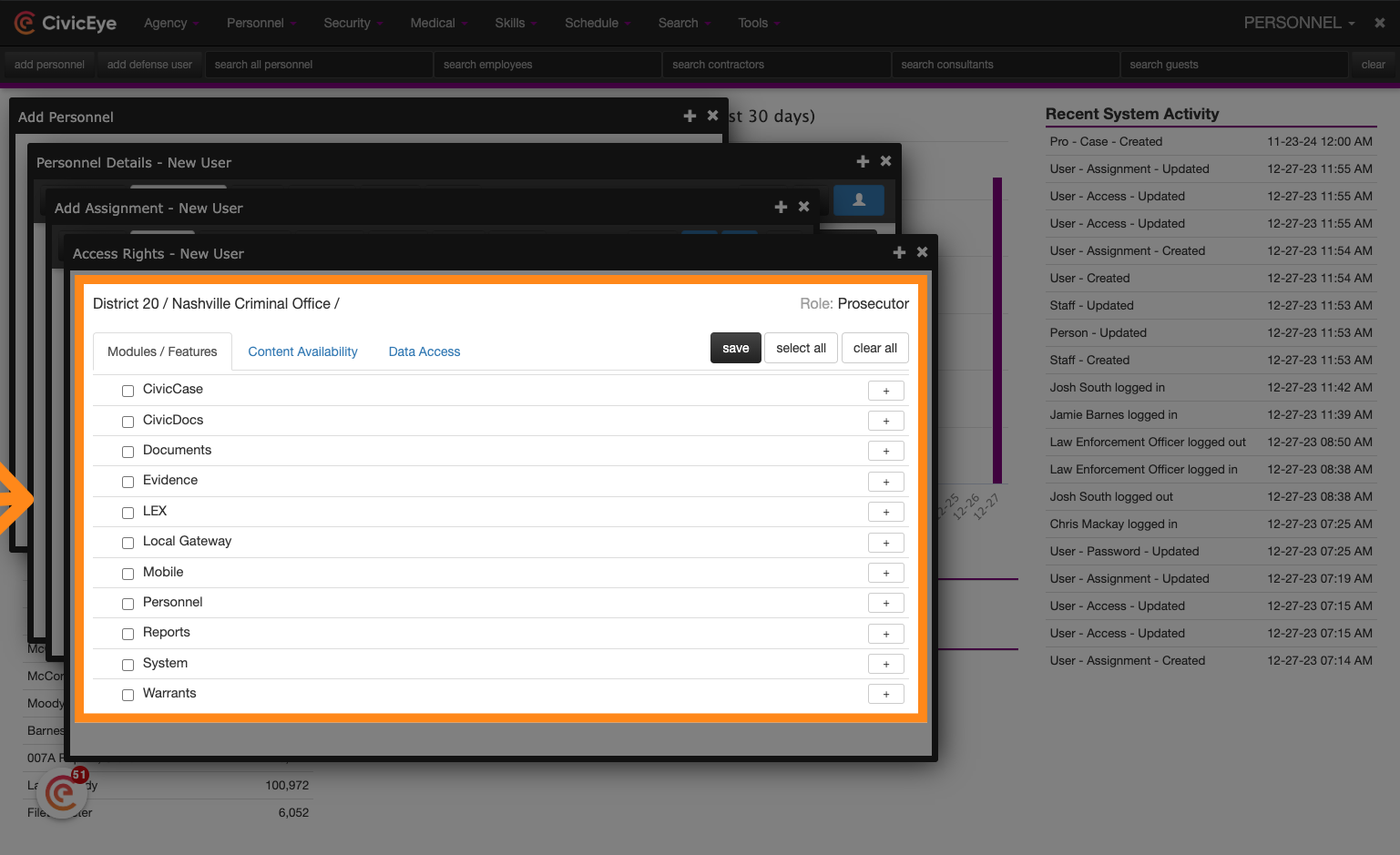Screen dimensions: 1400x855
Task: Open the Tools menu
Action: pyautogui.click(x=759, y=23)
